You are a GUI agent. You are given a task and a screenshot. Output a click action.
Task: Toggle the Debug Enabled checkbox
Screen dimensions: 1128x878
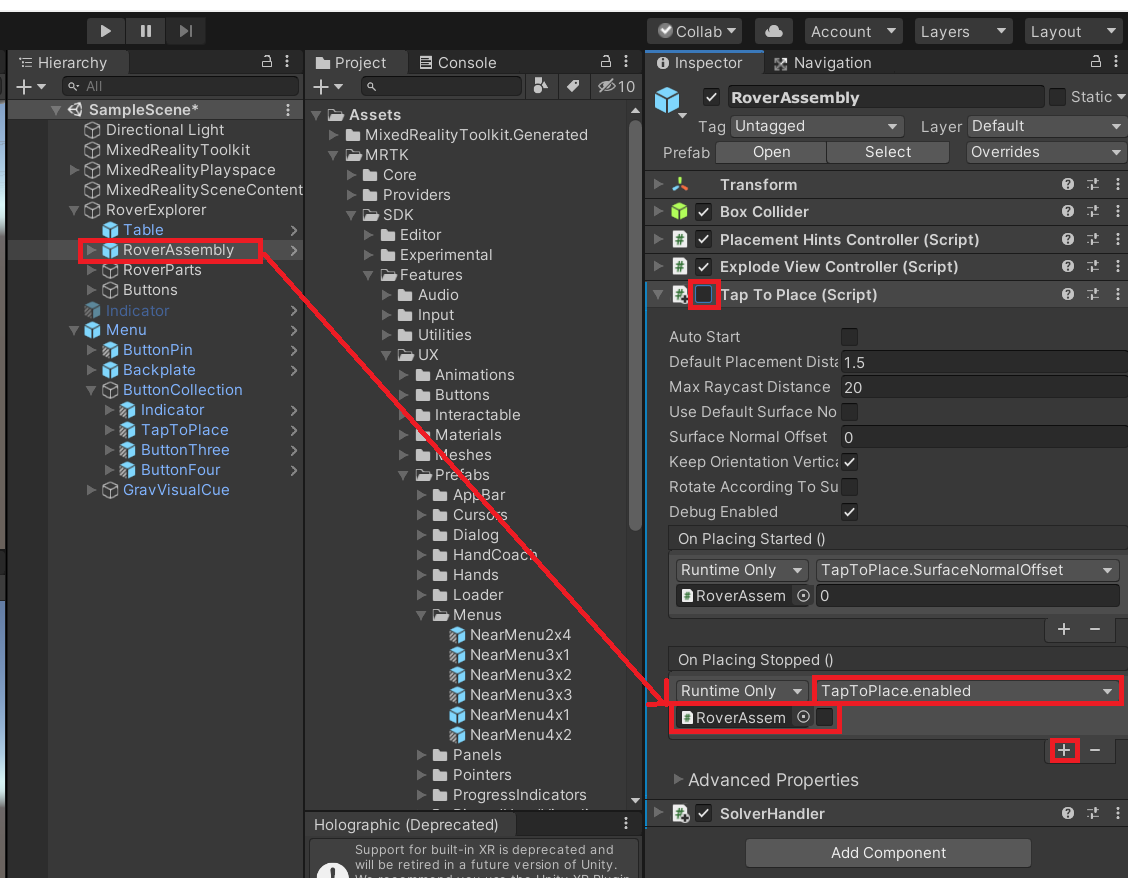(849, 512)
